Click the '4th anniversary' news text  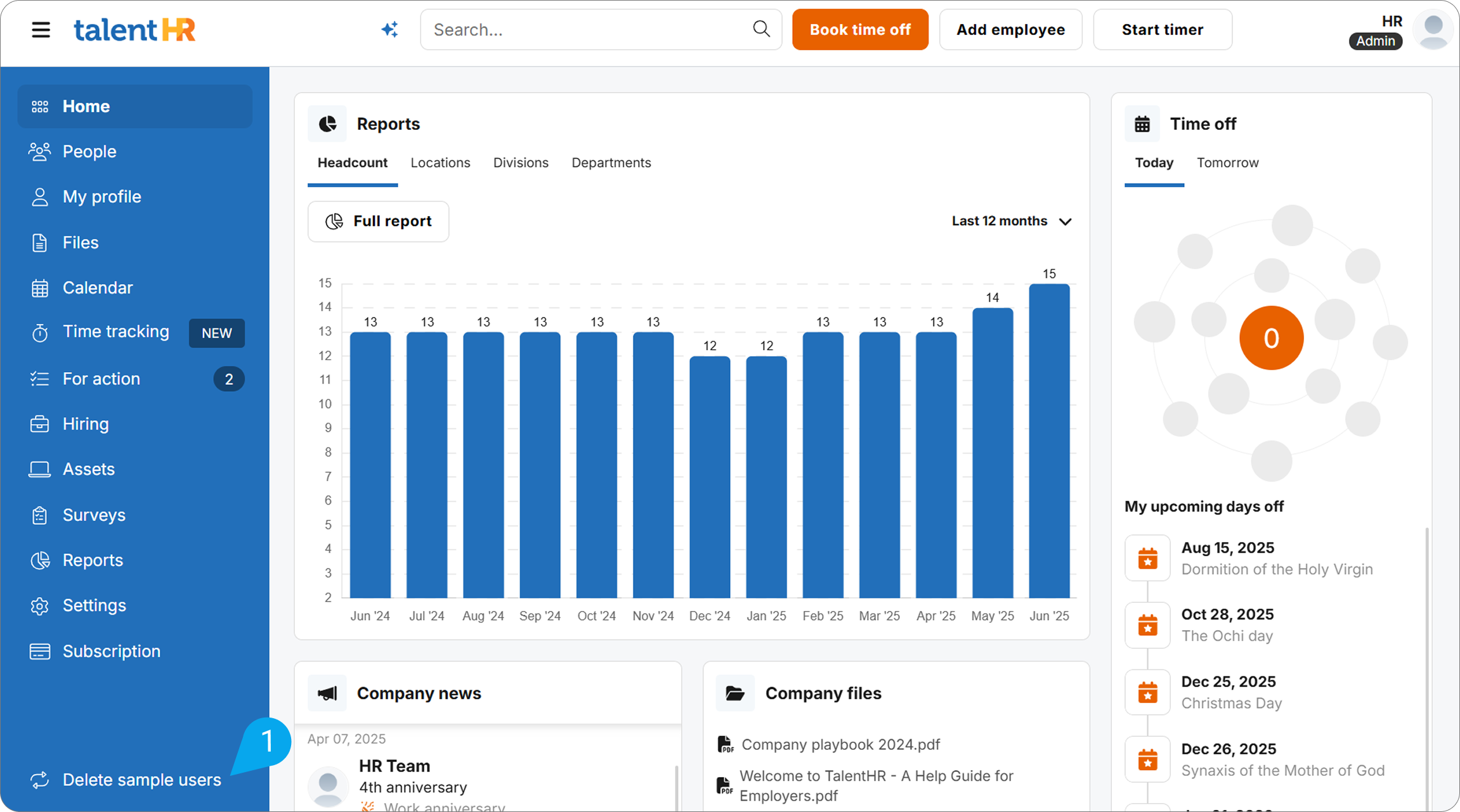click(x=413, y=787)
